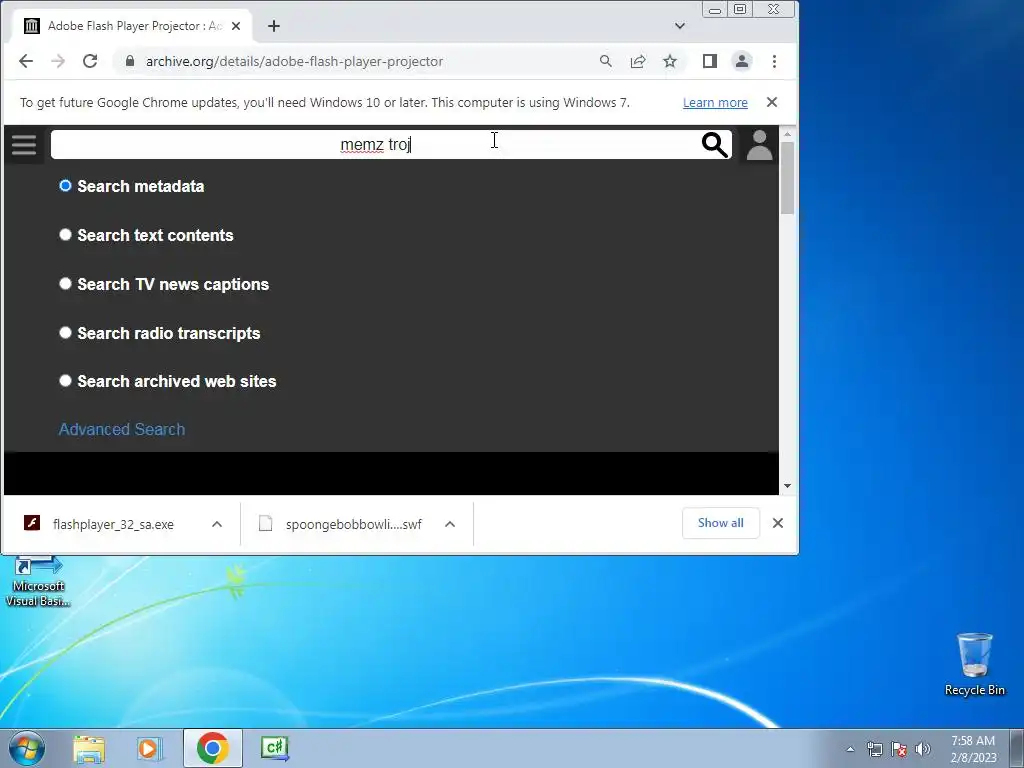Click the Show desktop button
This screenshot has height=768, width=1024.
coord(1017,748)
